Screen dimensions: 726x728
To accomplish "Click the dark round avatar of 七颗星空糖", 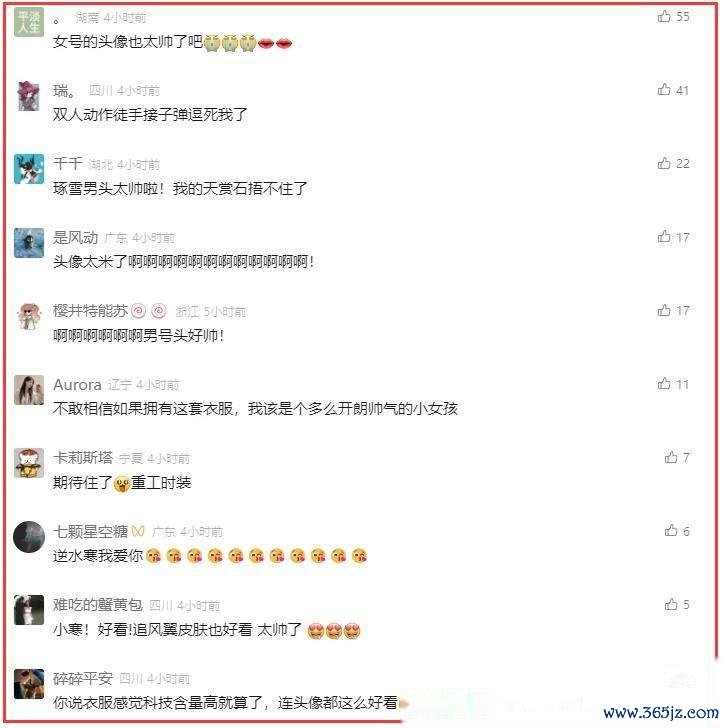I will coord(29,537).
